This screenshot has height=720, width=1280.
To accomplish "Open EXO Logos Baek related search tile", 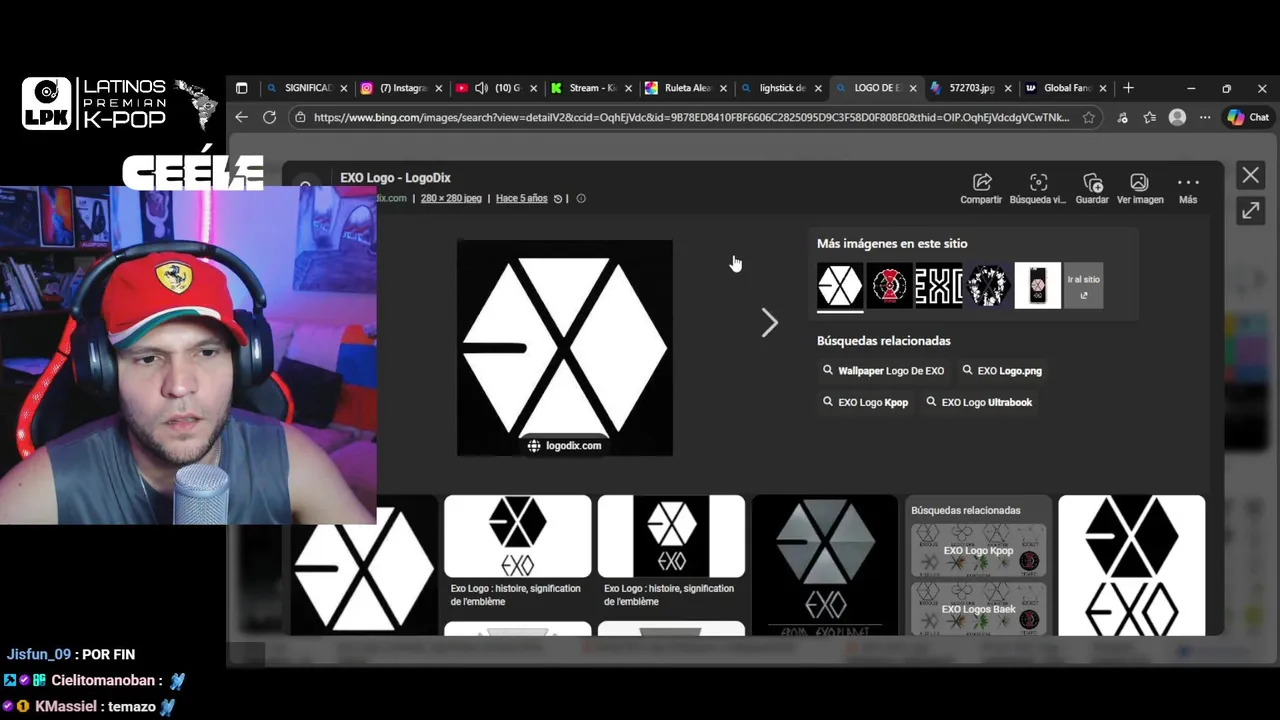I will tap(978, 608).
